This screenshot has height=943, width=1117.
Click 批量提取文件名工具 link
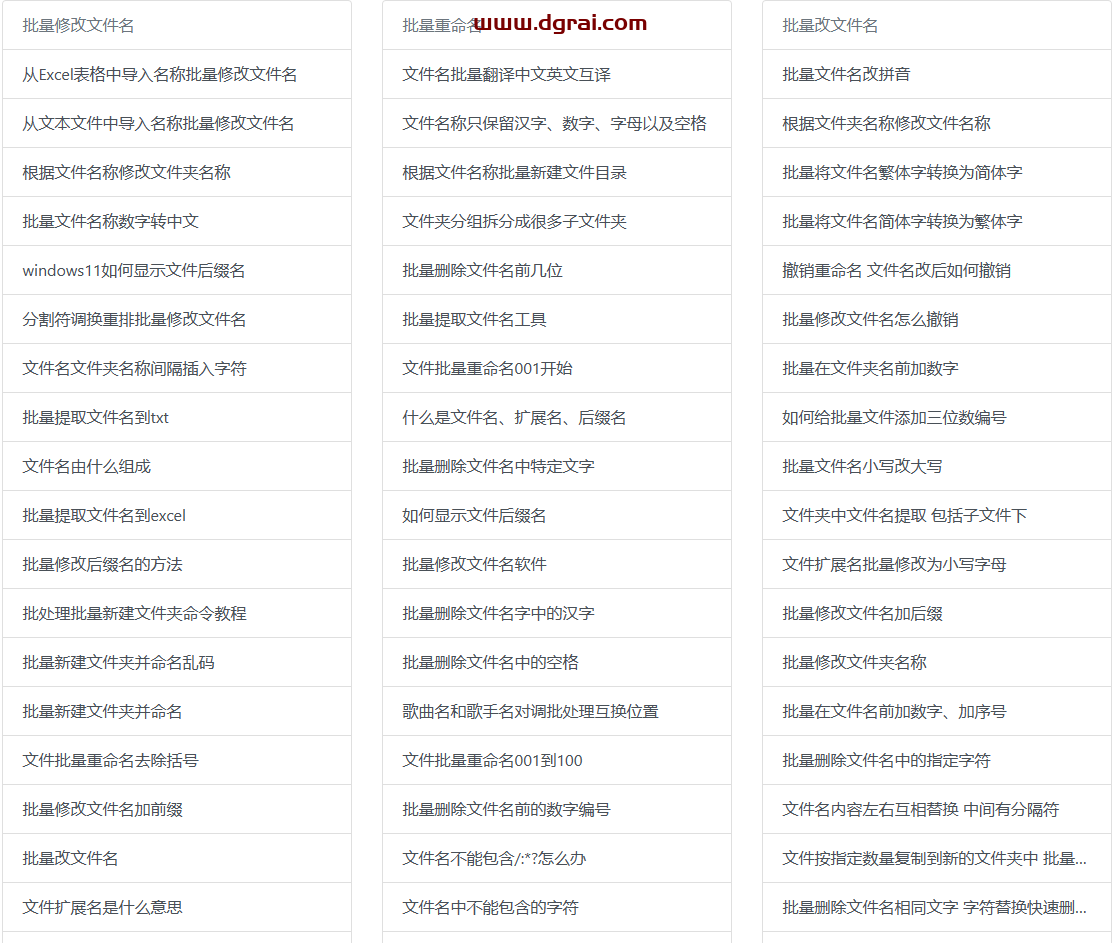(x=474, y=319)
